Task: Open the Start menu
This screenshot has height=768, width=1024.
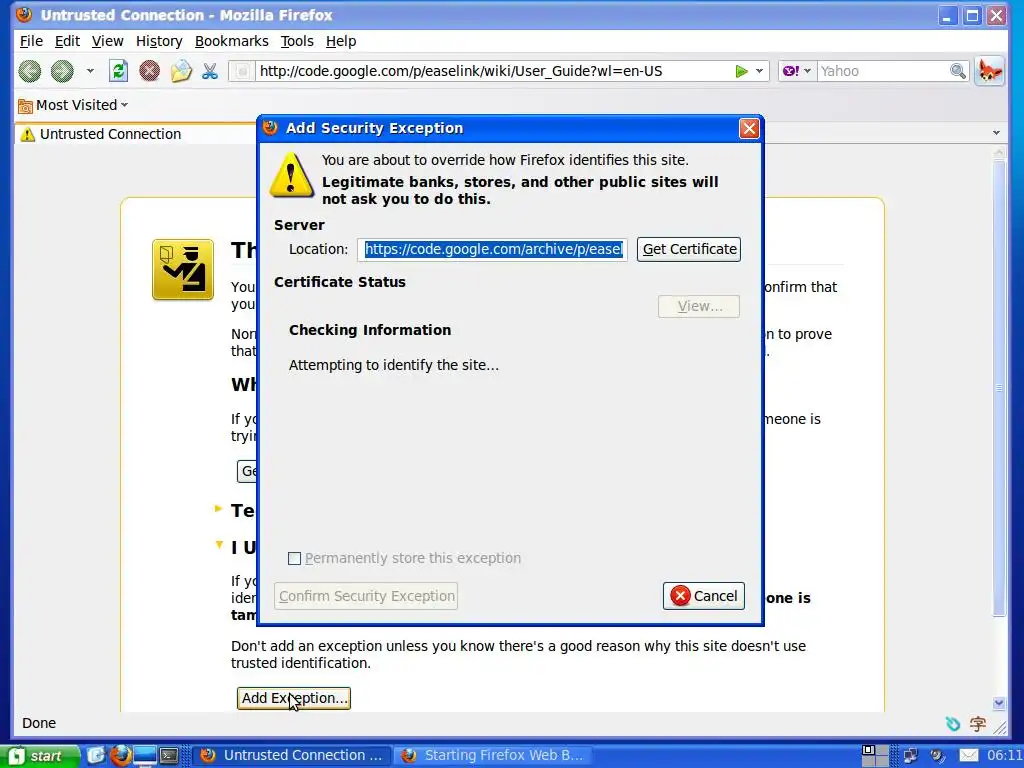Action: [x=40, y=756]
